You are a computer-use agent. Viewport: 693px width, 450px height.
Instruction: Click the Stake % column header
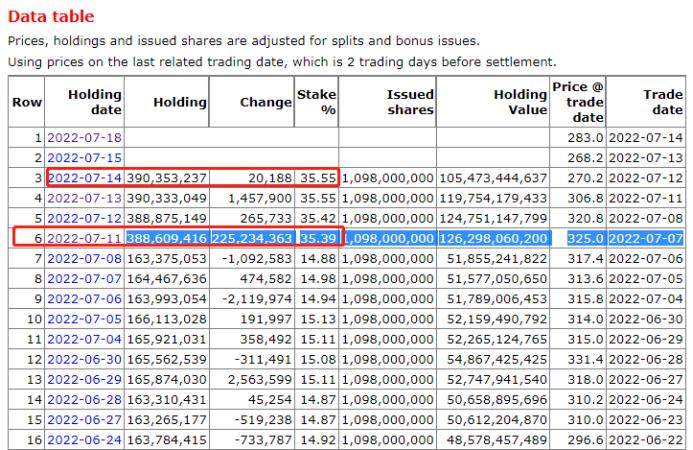(x=316, y=102)
